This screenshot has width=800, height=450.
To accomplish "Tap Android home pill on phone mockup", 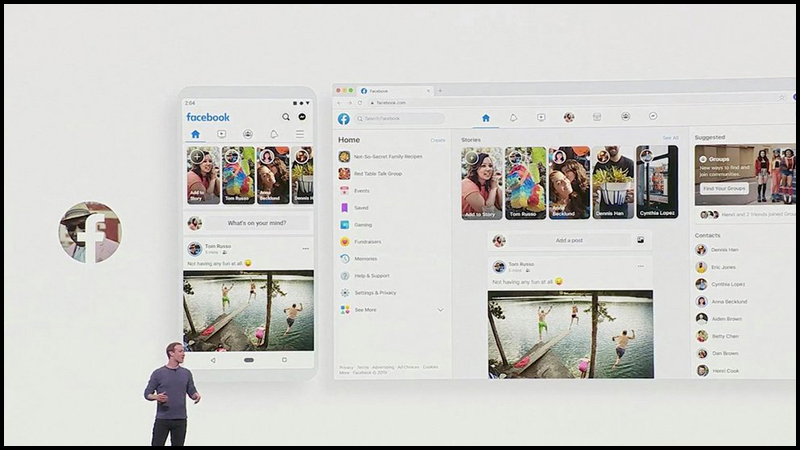I will point(248,360).
